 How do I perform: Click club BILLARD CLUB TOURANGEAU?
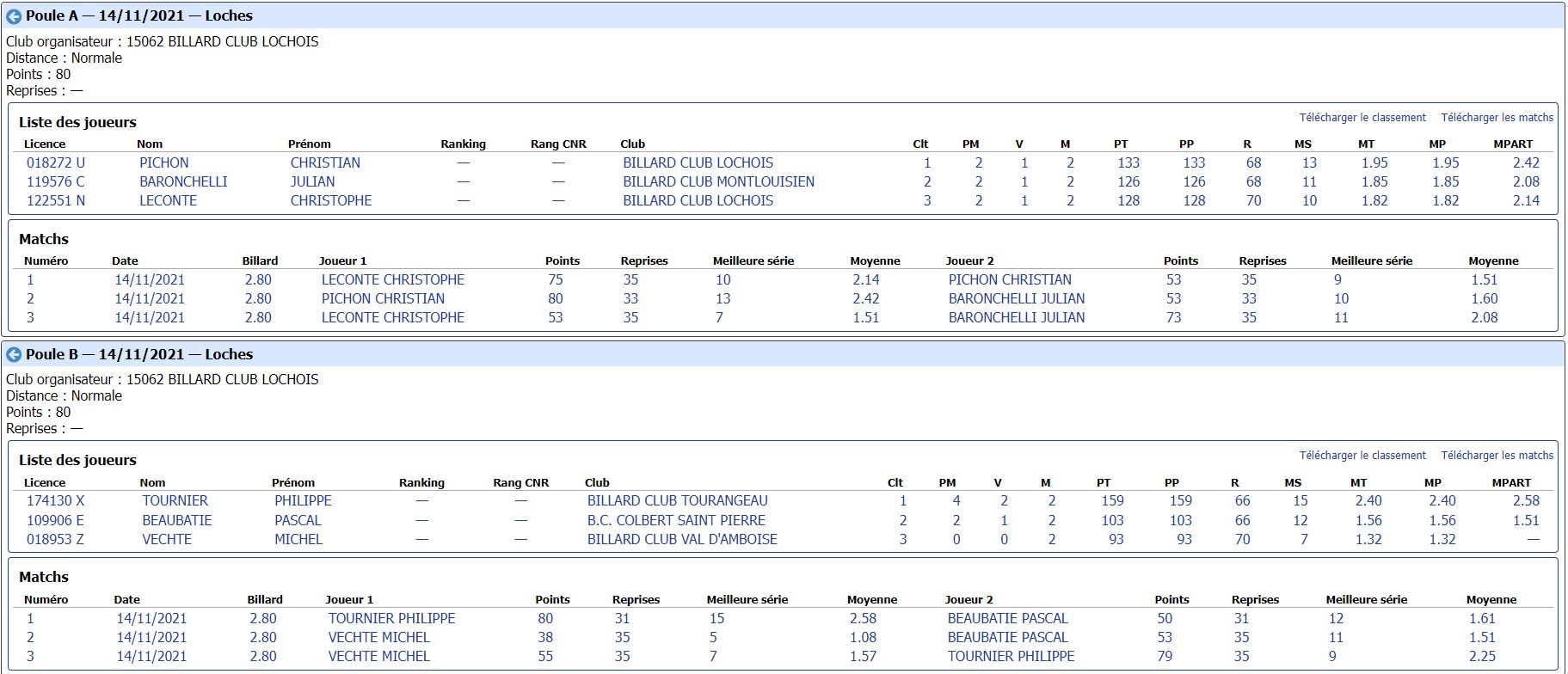pos(678,501)
